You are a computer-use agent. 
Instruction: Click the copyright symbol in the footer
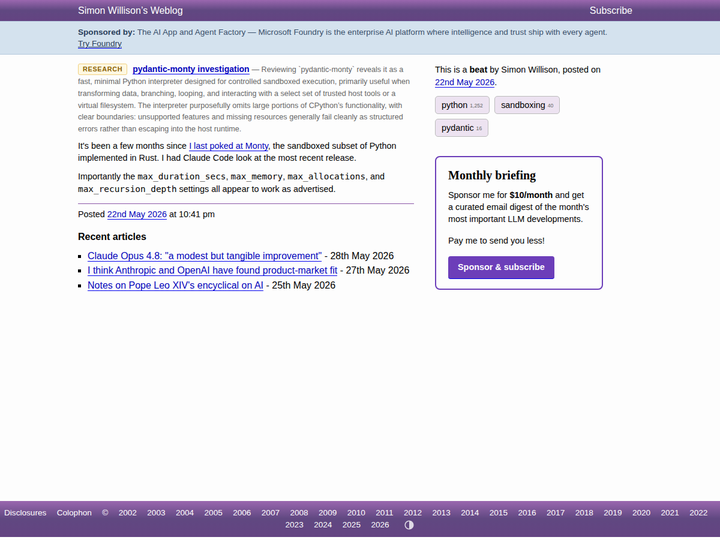click(105, 513)
